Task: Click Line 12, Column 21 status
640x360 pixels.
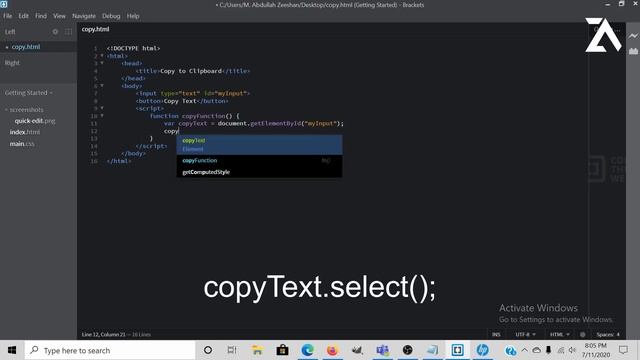Action: (104, 334)
